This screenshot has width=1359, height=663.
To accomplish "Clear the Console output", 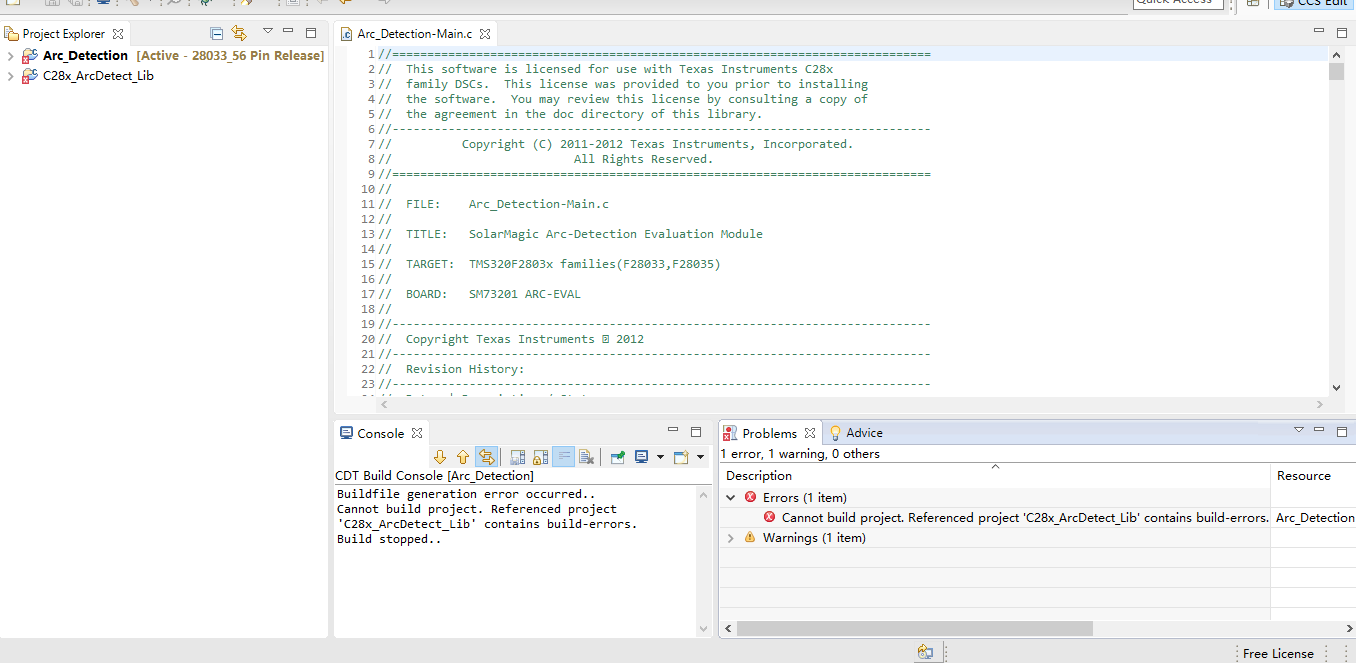I will point(586,457).
